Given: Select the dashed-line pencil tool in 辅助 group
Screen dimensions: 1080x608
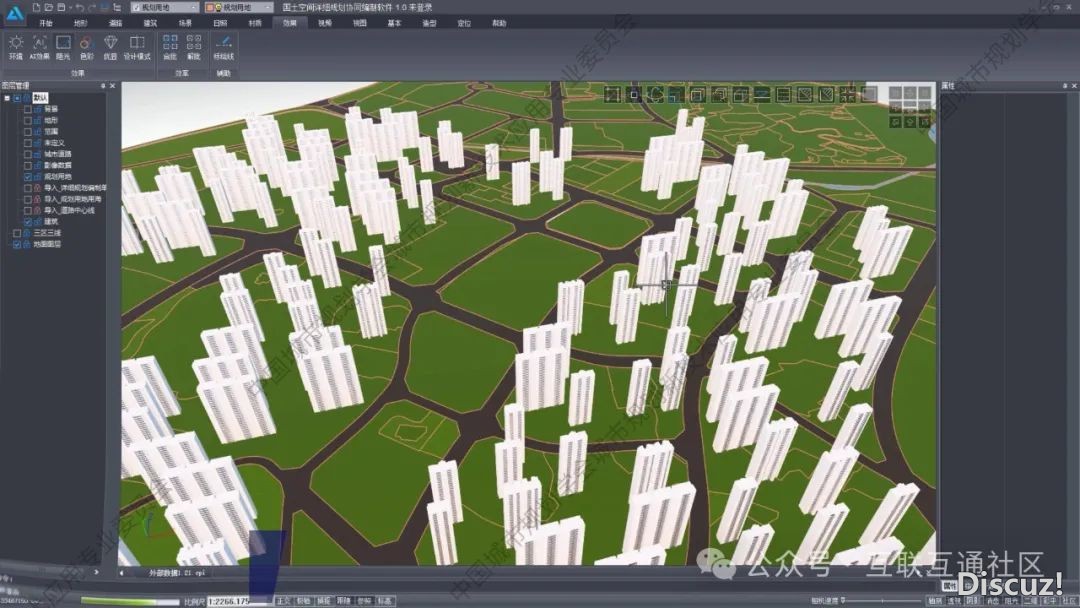Looking at the screenshot, I should click(x=223, y=48).
